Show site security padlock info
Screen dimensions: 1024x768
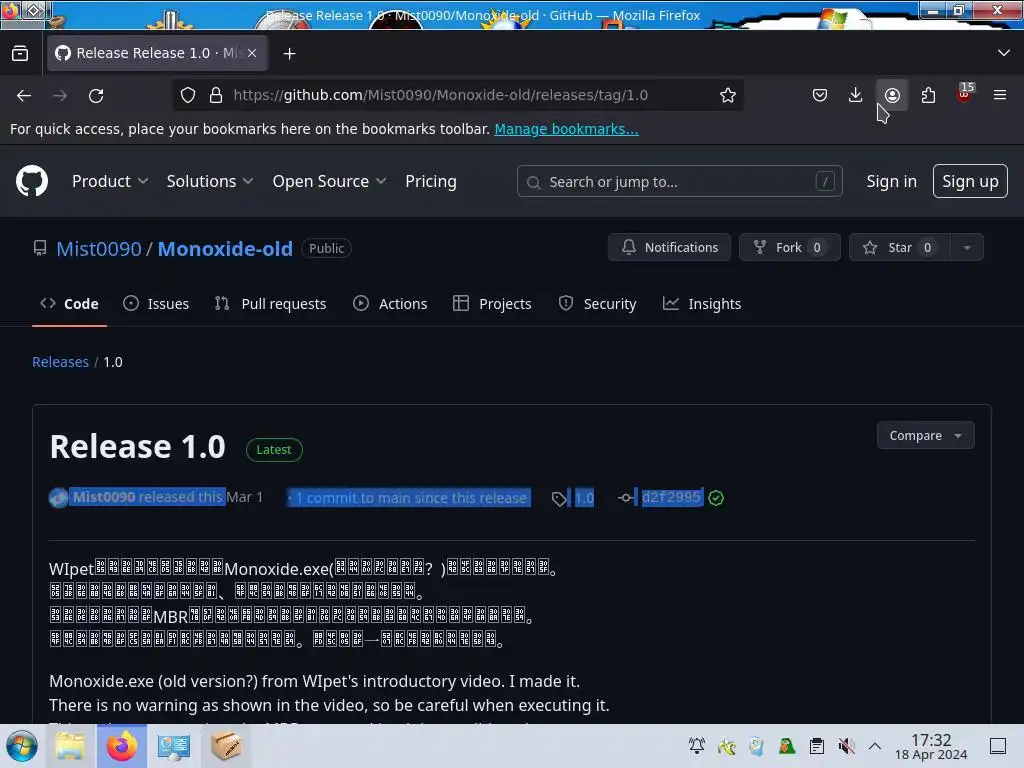tap(216, 95)
